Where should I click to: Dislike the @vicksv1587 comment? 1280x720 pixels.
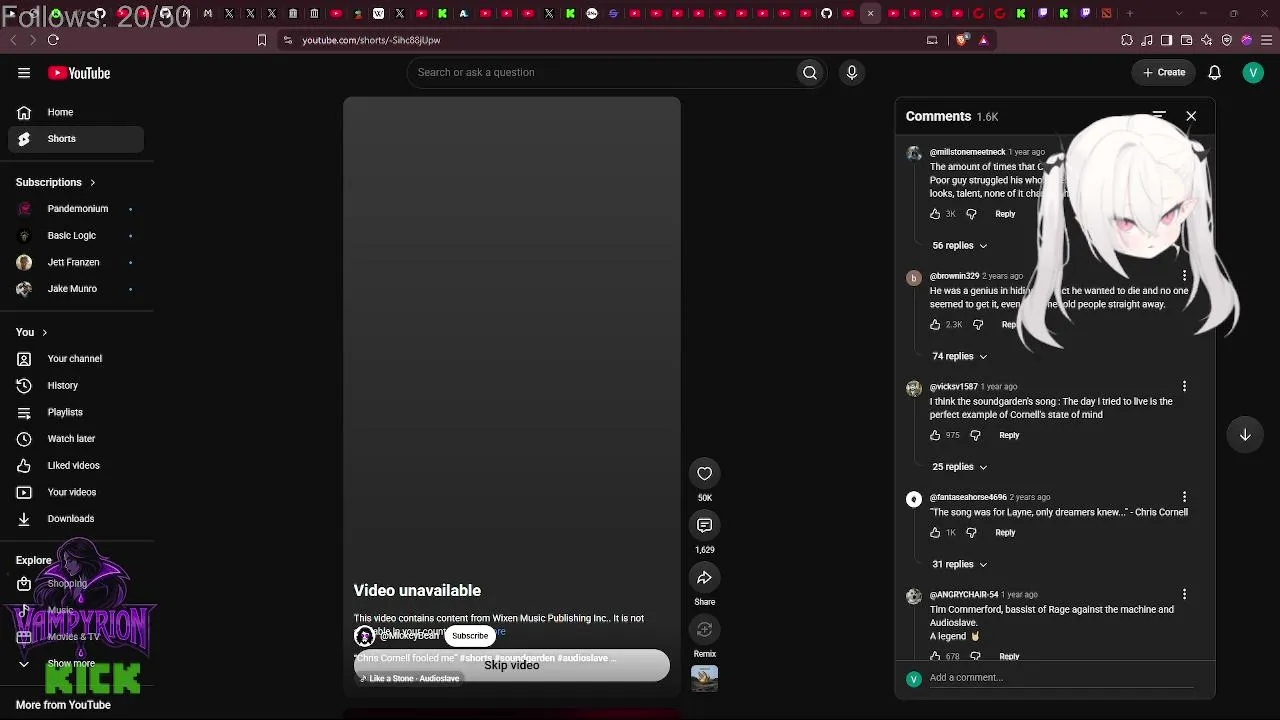click(x=975, y=436)
